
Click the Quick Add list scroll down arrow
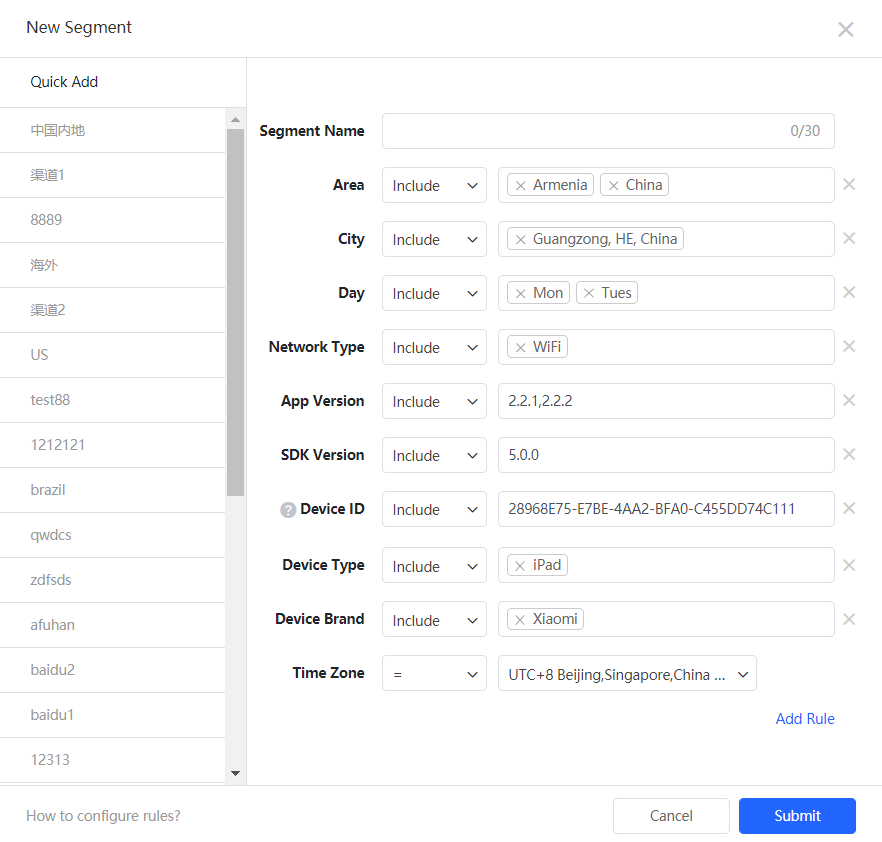pyautogui.click(x=236, y=773)
